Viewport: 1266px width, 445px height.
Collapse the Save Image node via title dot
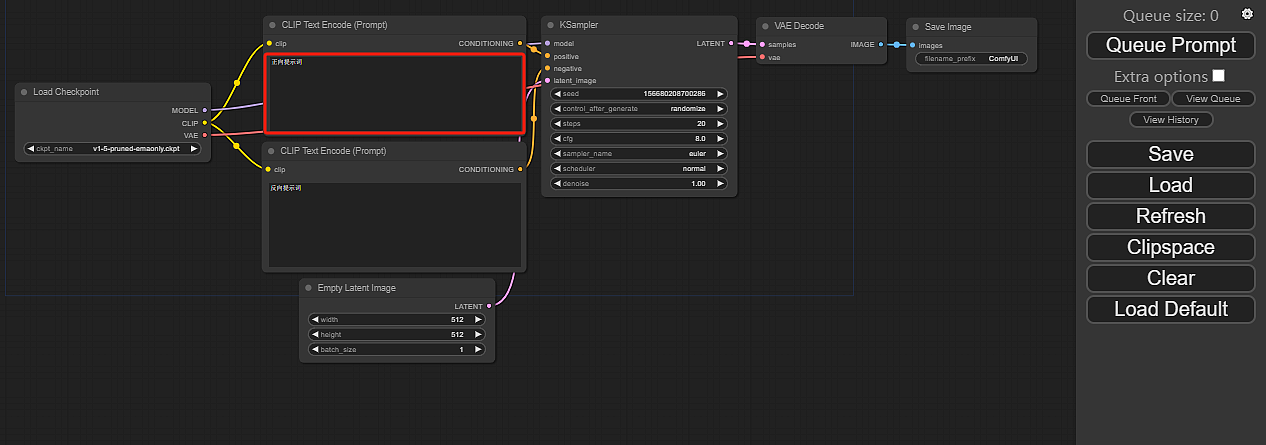[914, 27]
